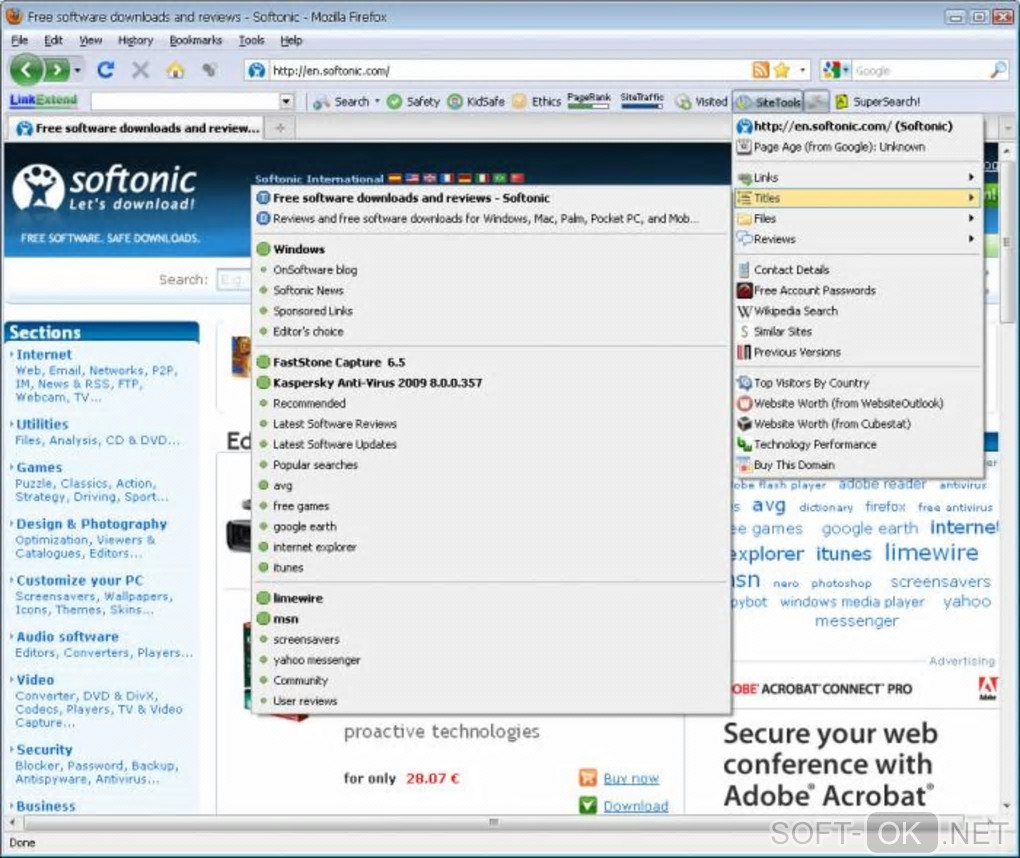
Task: Open the File menu
Action: pos(20,40)
